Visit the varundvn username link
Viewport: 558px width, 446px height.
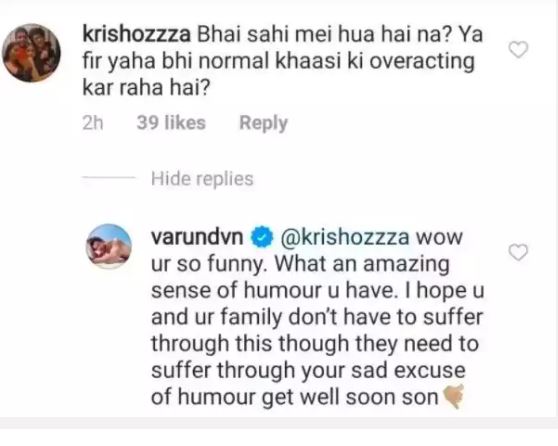pos(198,237)
